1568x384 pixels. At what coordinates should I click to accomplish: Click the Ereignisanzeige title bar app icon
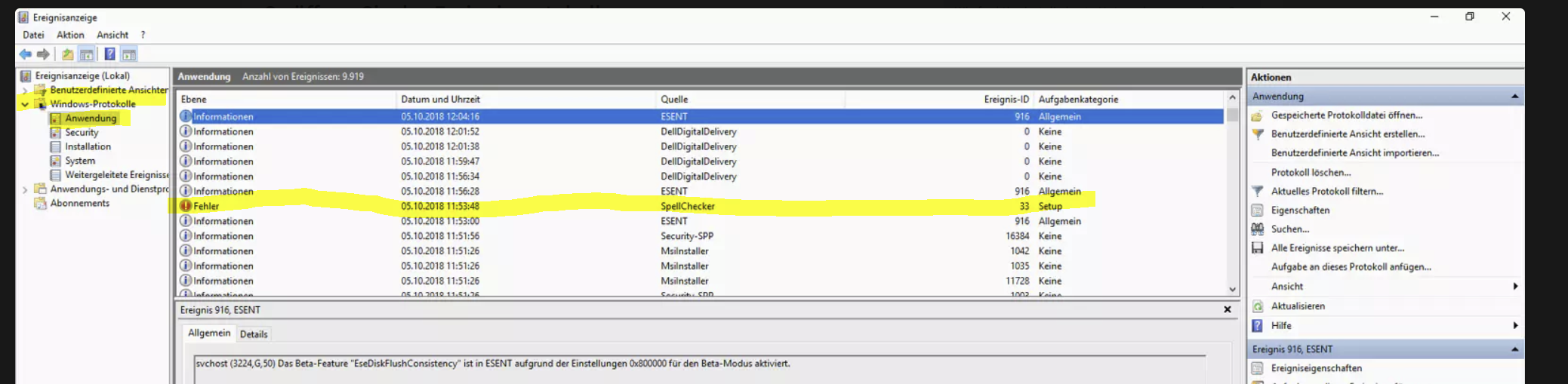[23, 17]
